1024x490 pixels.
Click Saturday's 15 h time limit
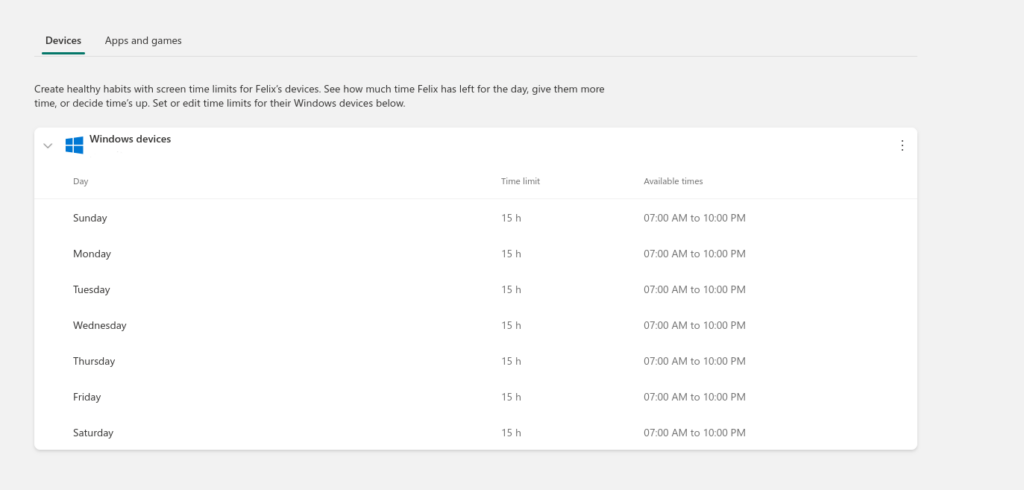tap(511, 433)
